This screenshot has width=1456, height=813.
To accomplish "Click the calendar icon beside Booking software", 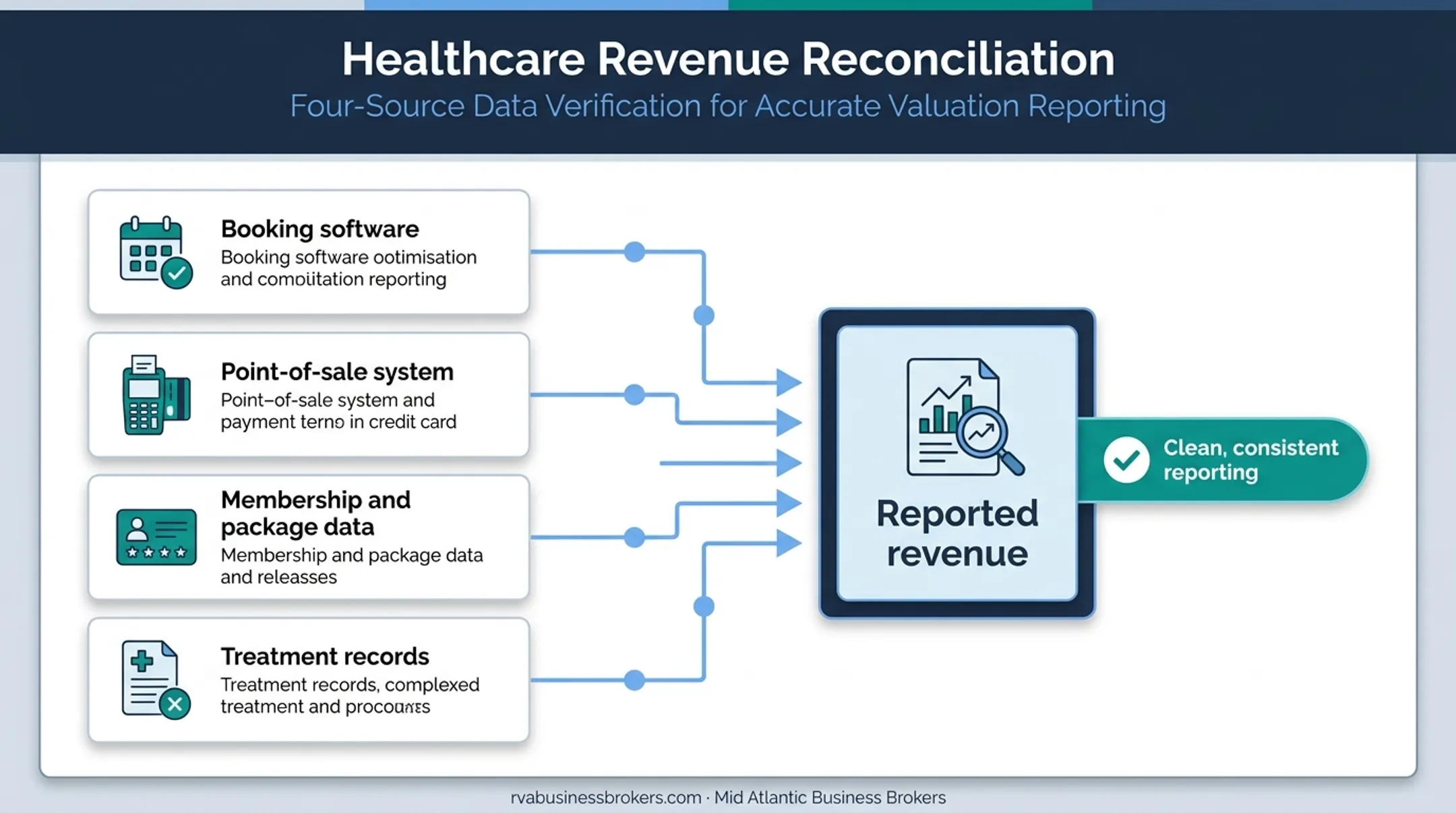I will point(156,253).
